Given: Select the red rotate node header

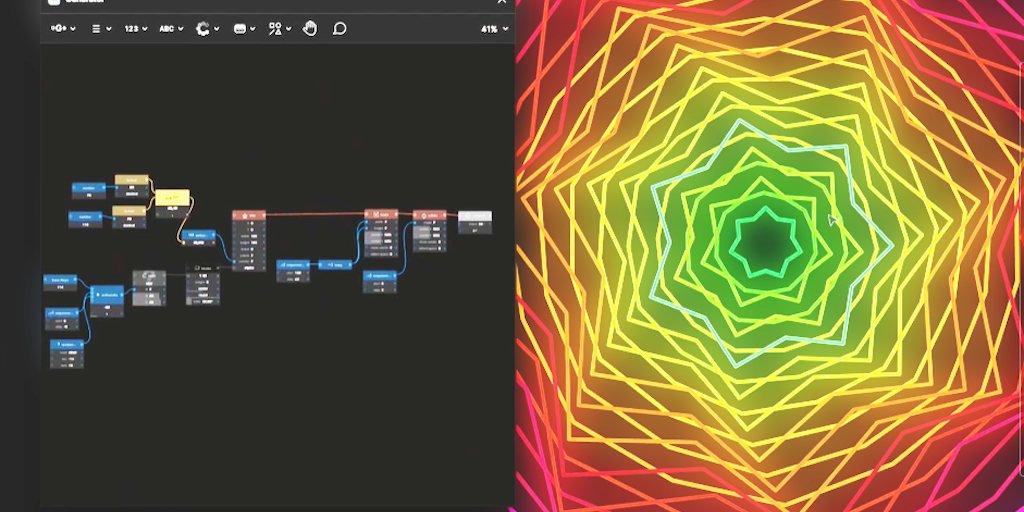Looking at the screenshot, I should [429, 214].
